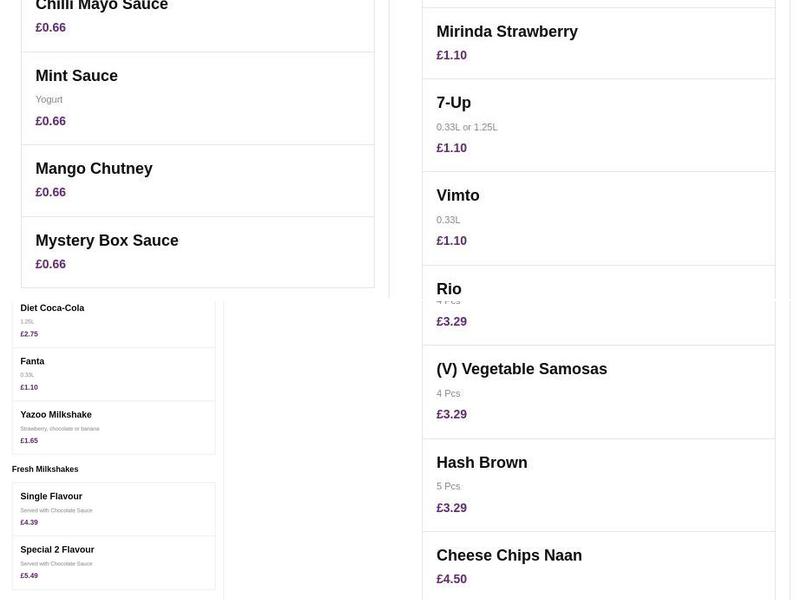Choose the Mango Chutney sauce
The image size is (800, 600).
[x=93, y=168]
